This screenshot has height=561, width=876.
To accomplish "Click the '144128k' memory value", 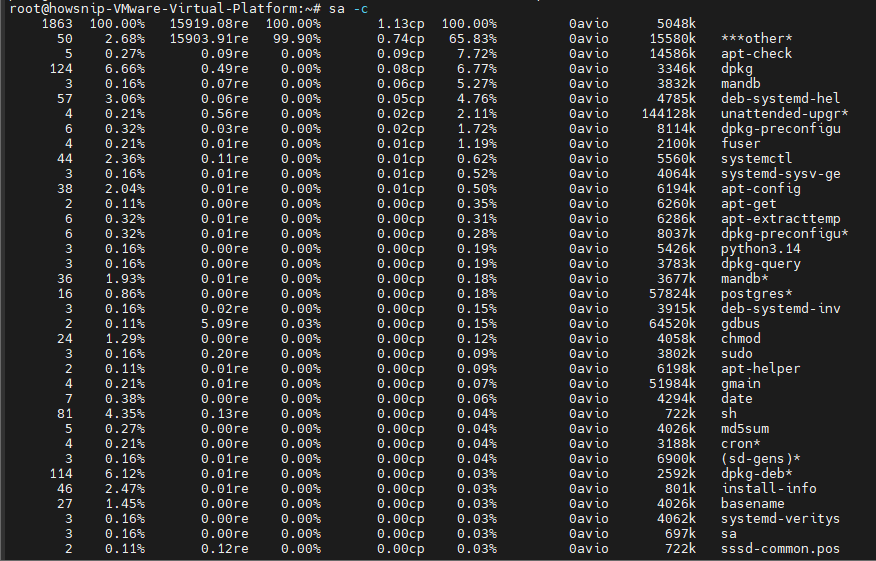I will (669, 113).
